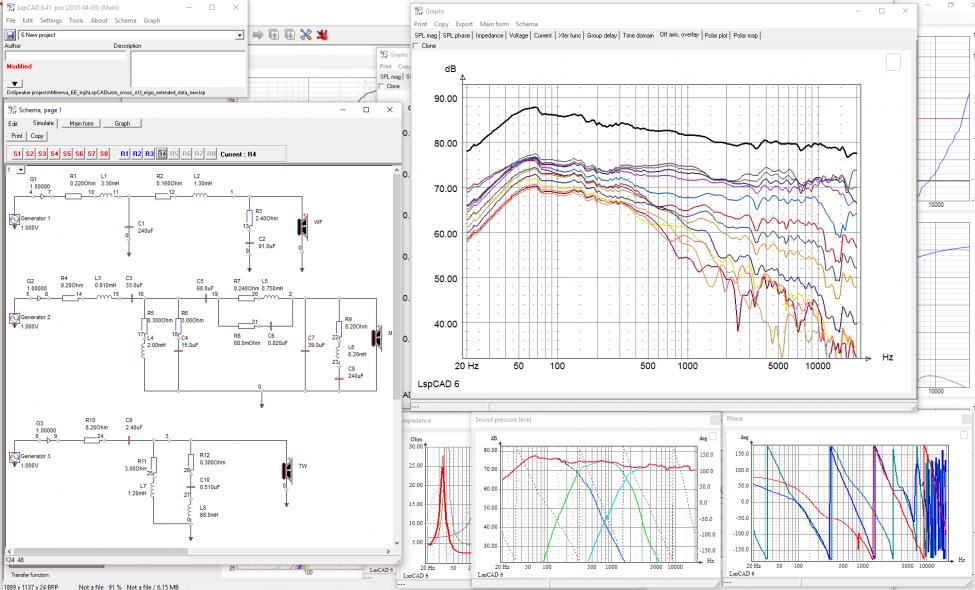Image resolution: width=975 pixels, height=590 pixels.
Task: Toggle the Clone checkbox in background graph window
Action: click(382, 86)
